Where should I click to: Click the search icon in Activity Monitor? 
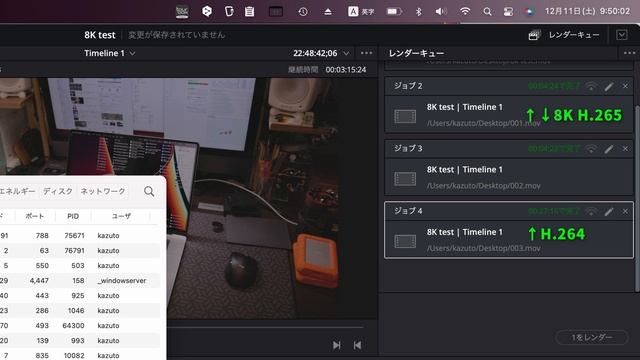149,191
